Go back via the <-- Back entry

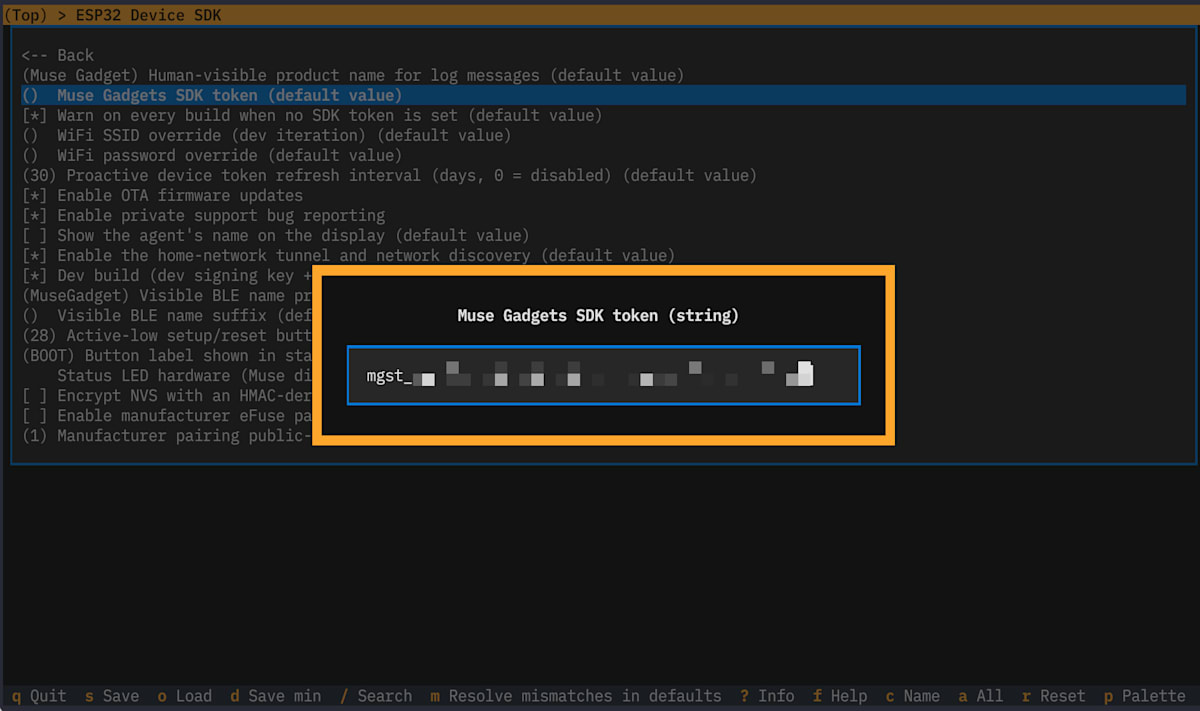57,55
